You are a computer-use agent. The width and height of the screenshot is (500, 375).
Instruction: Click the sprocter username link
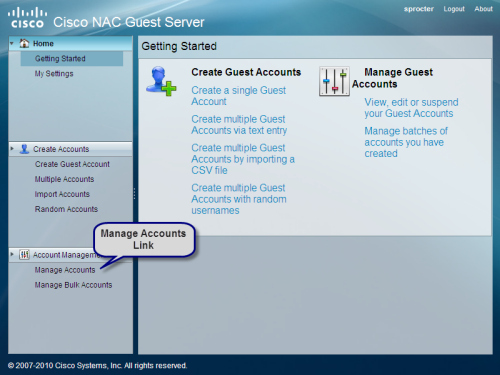click(x=419, y=9)
